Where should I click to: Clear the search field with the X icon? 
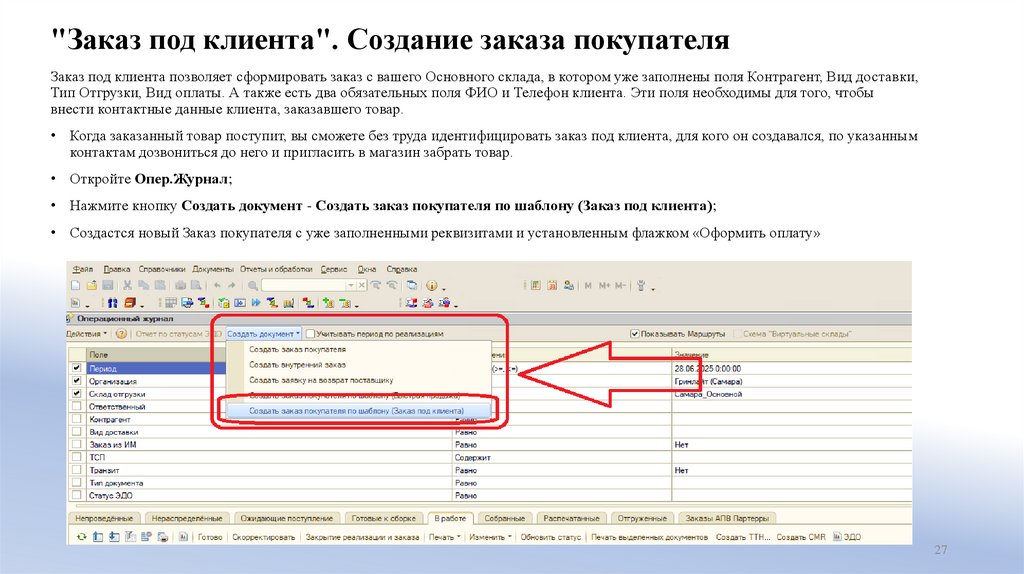coord(362,285)
